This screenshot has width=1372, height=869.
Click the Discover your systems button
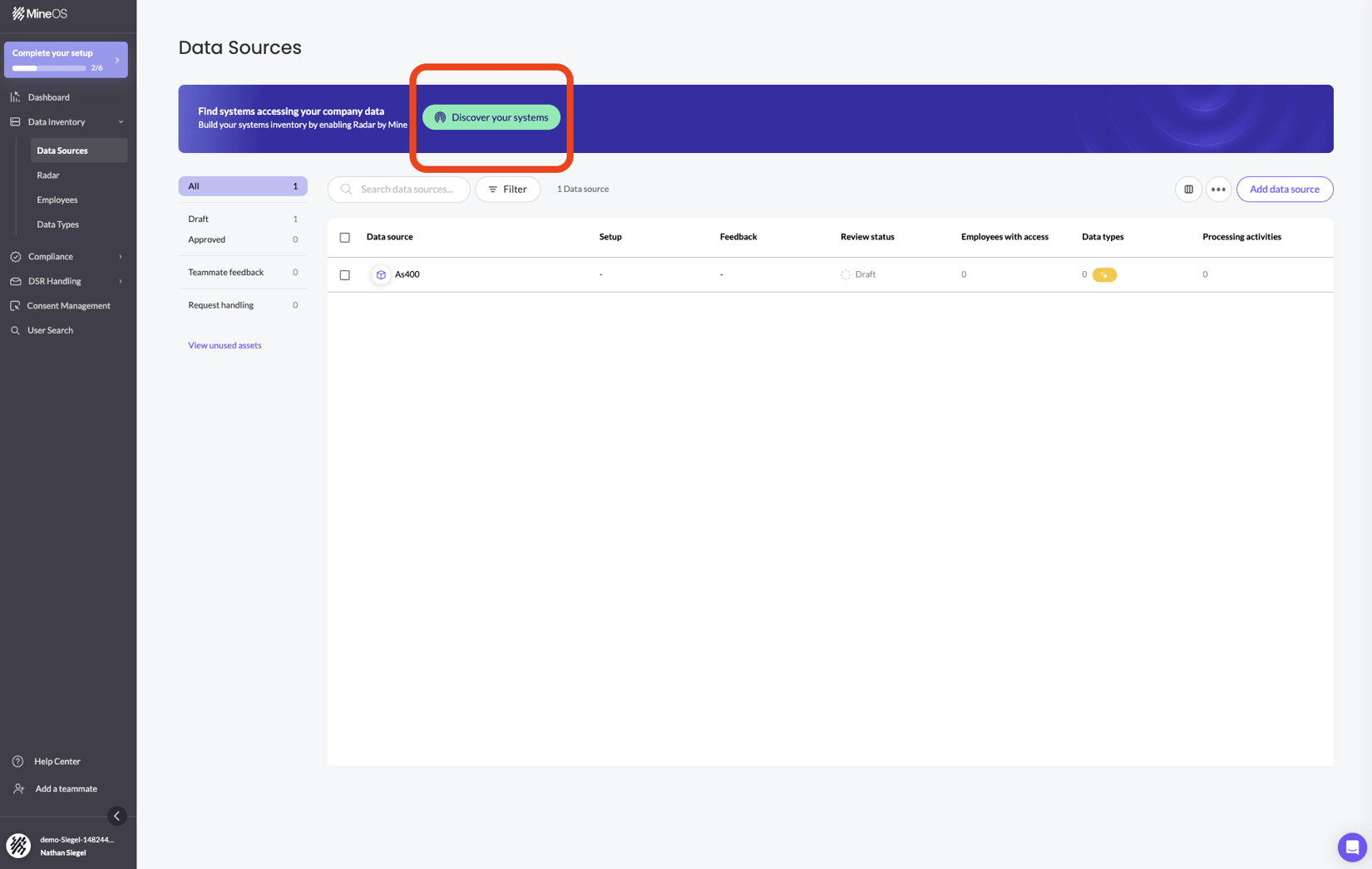tap(491, 117)
